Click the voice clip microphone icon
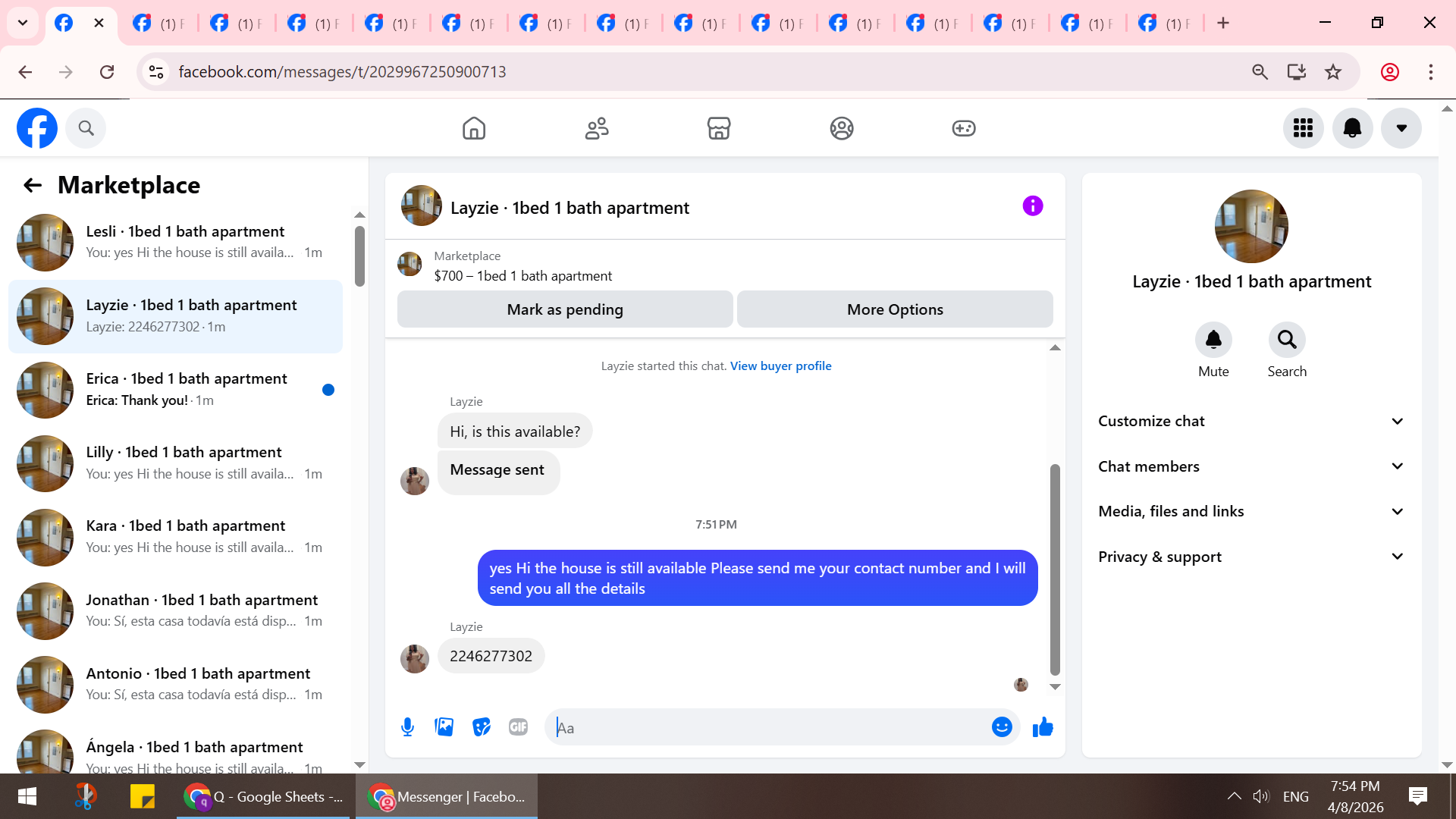The height and width of the screenshot is (819, 1456). tap(407, 727)
